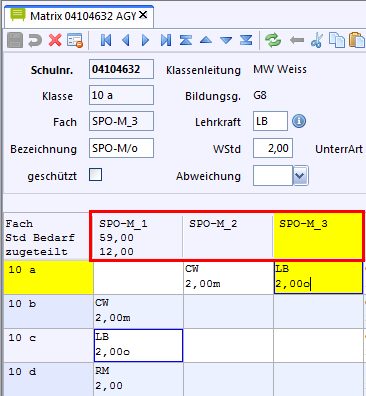This screenshot has height=396, width=366.
Task: Click the move-down triangle icon
Action: pyautogui.click(x=226, y=41)
